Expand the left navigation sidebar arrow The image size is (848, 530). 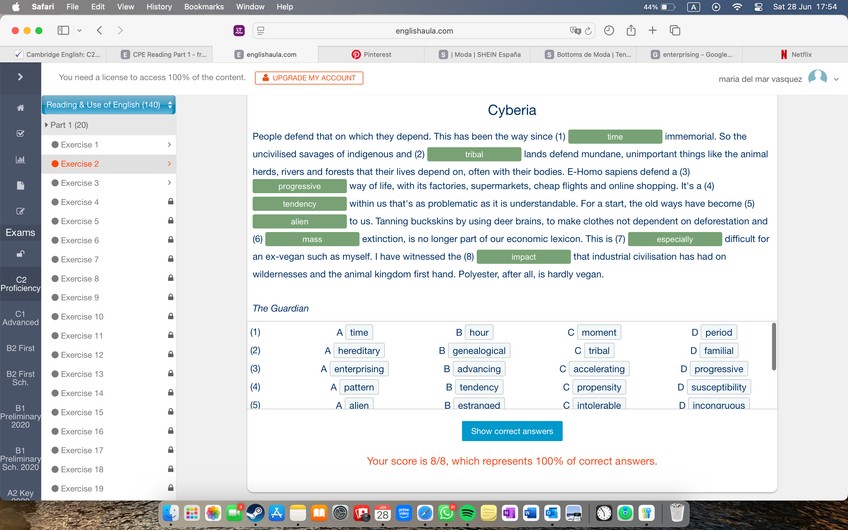[x=20, y=77]
